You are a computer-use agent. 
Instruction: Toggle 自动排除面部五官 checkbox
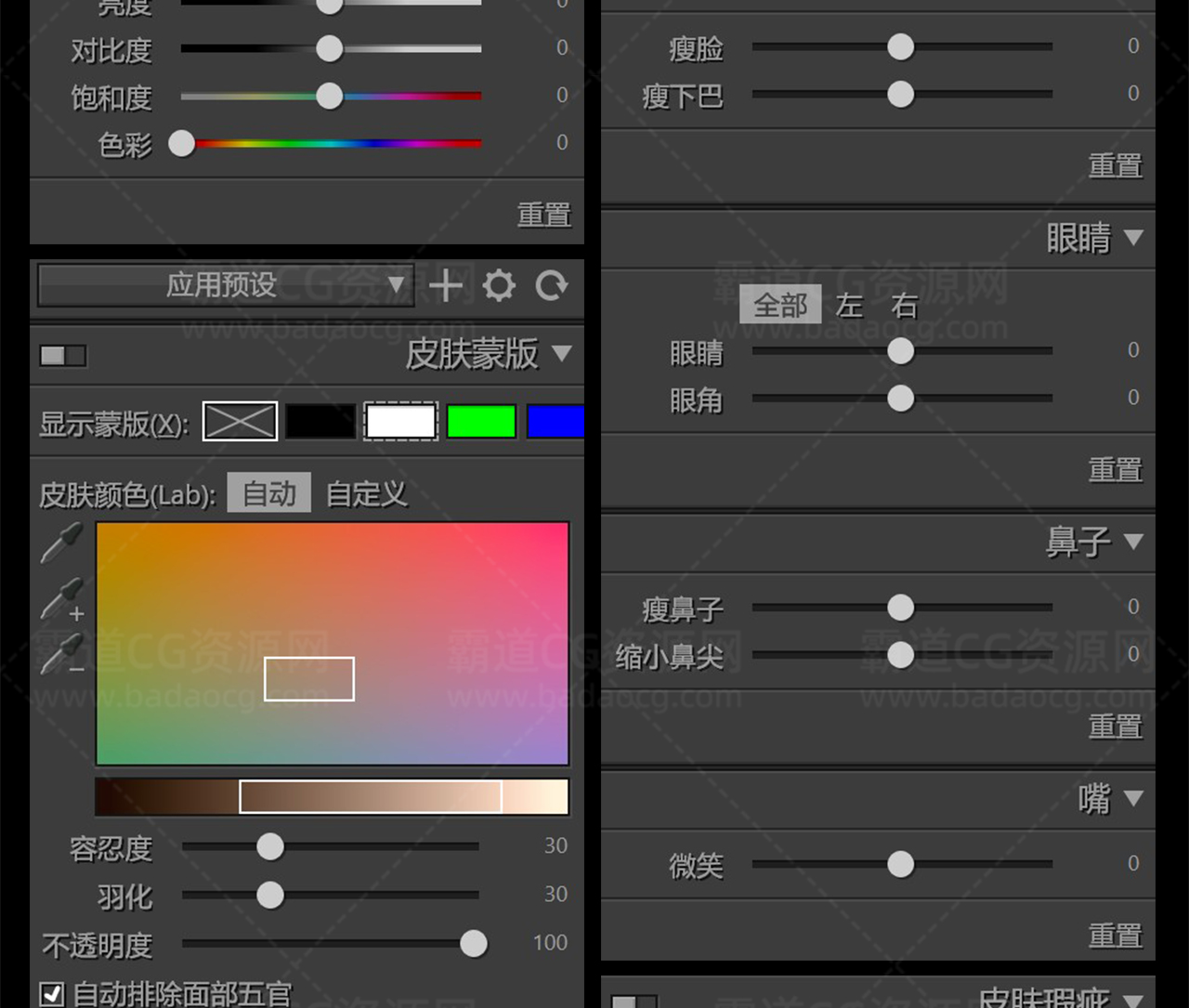click(x=53, y=993)
